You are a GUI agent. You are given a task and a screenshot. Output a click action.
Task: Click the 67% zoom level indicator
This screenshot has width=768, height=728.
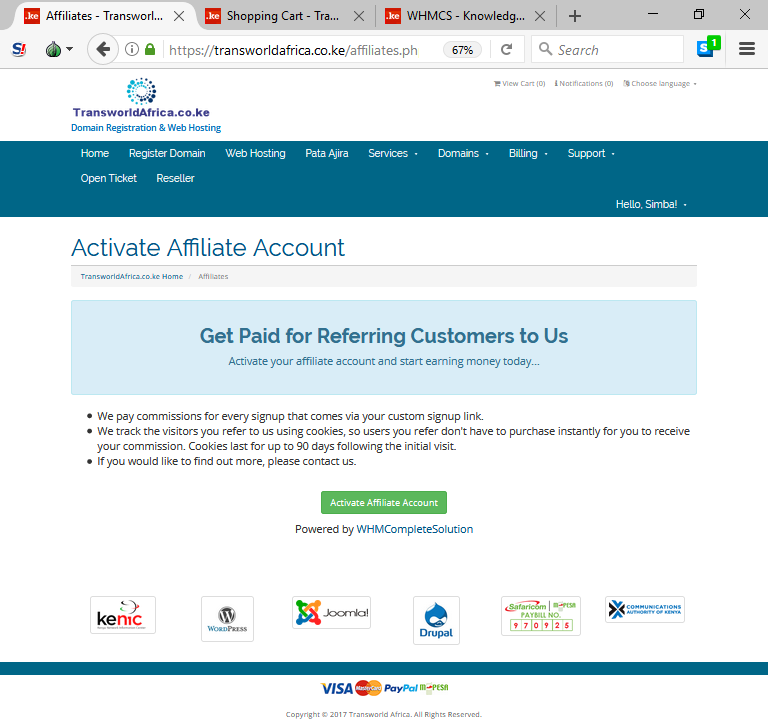pos(462,49)
